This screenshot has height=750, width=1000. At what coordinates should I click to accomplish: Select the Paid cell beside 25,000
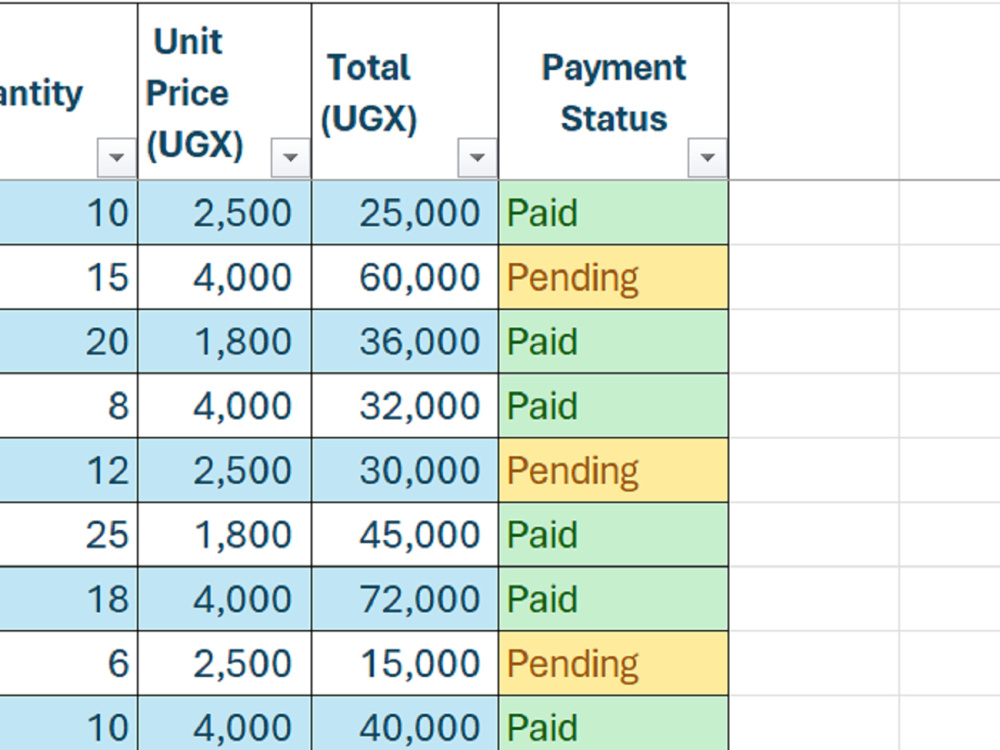click(x=614, y=212)
